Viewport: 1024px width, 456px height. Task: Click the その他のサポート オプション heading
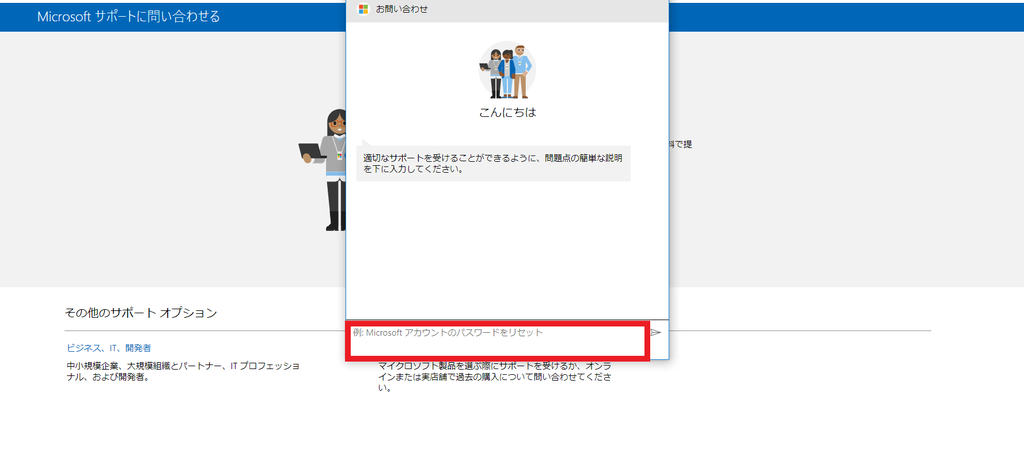click(x=141, y=313)
